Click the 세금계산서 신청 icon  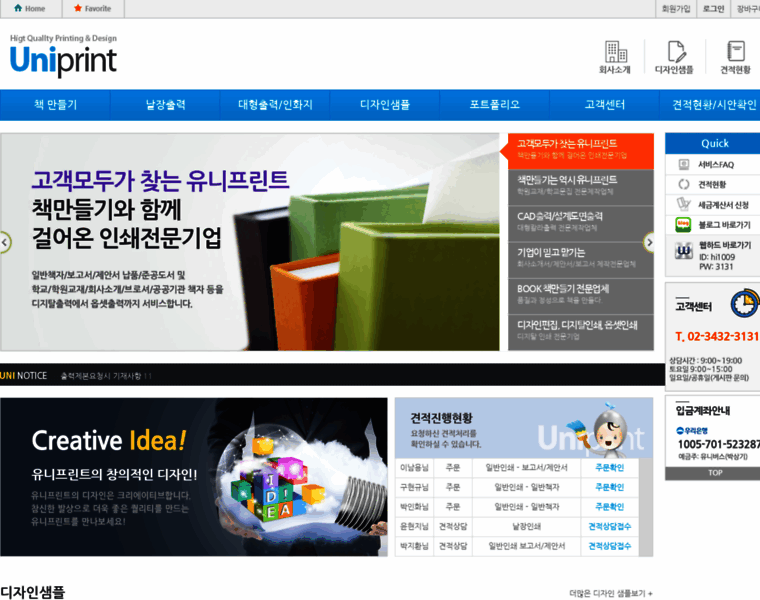tap(683, 204)
